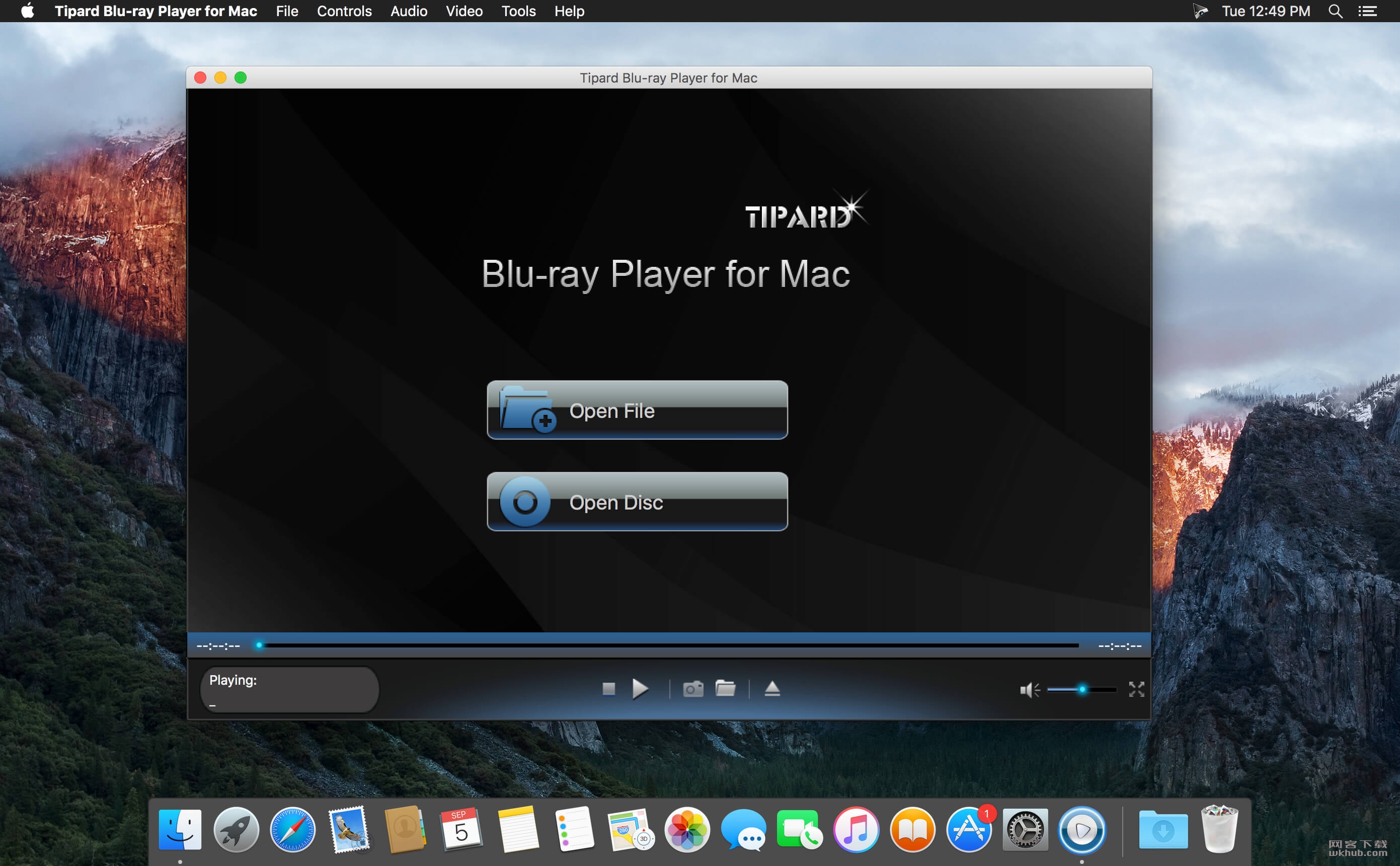Click the bird status icon in menu bar
The image size is (1400, 866).
[1200, 11]
